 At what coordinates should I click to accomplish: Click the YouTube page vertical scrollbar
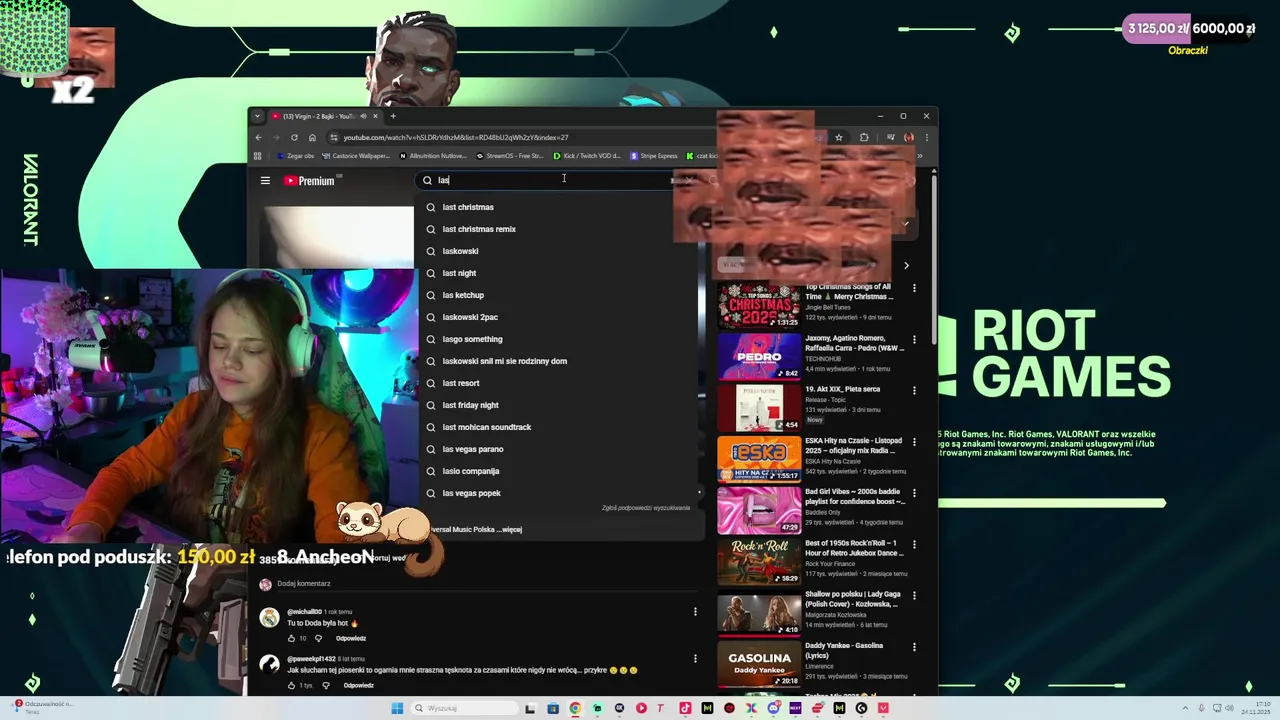pyautogui.click(x=934, y=260)
